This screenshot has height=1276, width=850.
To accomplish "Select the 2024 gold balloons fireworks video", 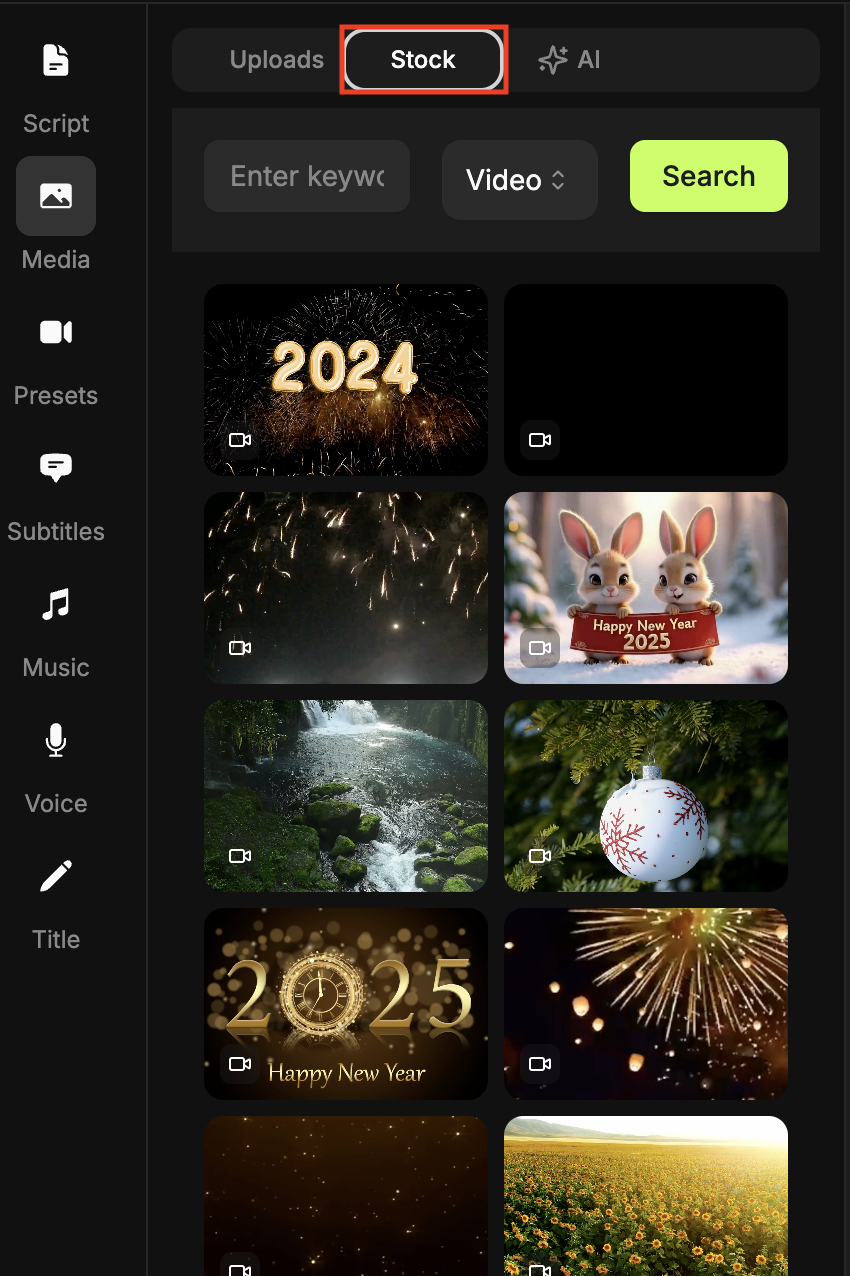I will (346, 380).
